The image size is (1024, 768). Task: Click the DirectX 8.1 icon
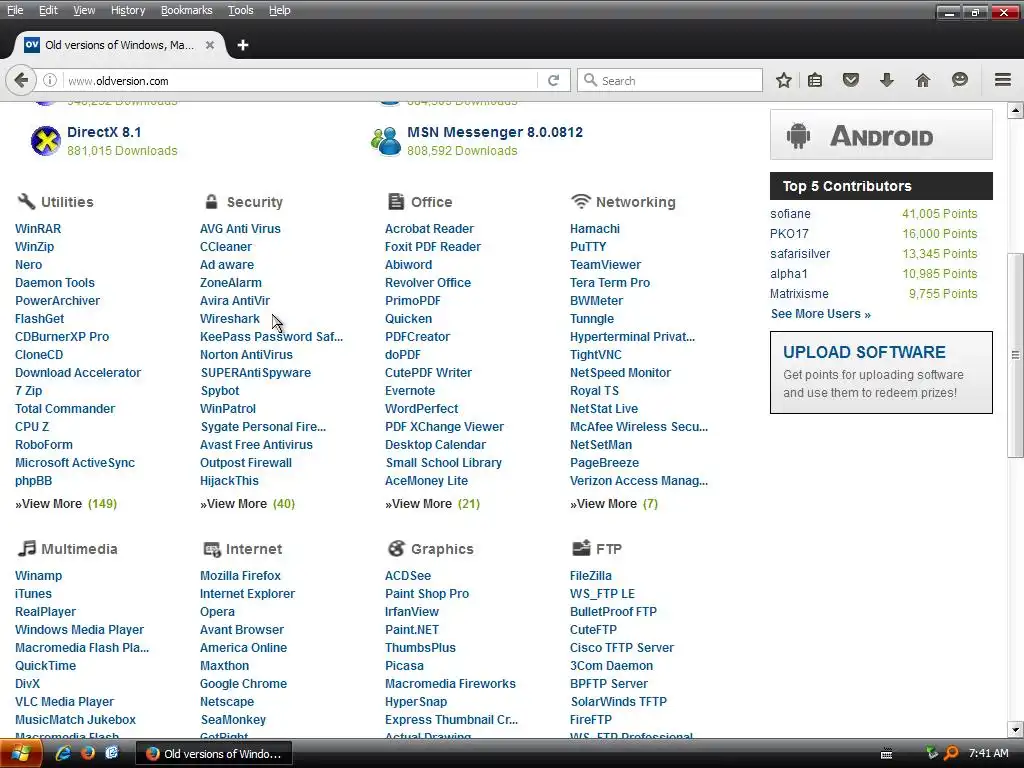click(46, 141)
